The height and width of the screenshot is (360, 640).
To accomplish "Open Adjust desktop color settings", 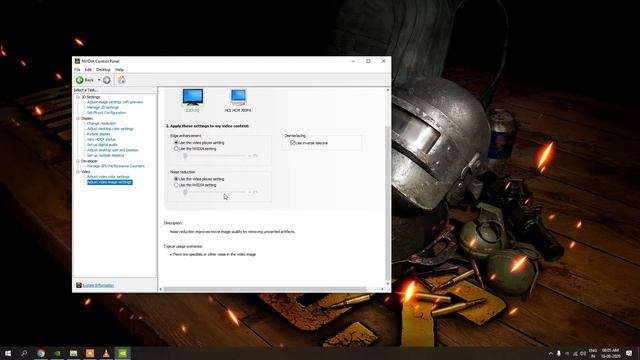I will pos(110,129).
